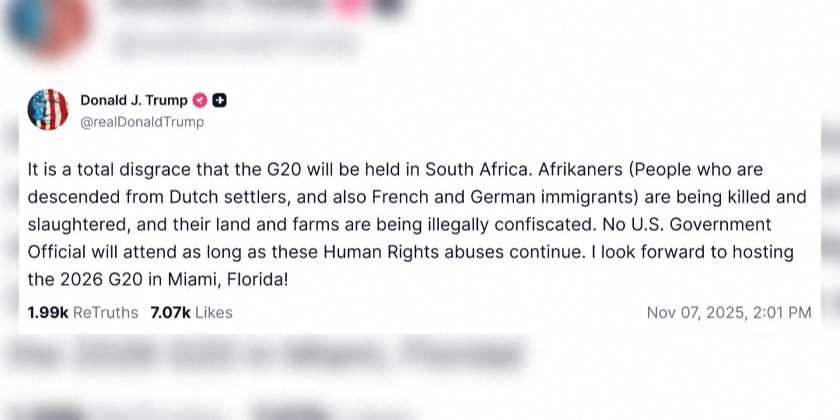This screenshot has width=840, height=420.
Task: Click the 7.07k Likes count
Action: pyautogui.click(x=191, y=312)
